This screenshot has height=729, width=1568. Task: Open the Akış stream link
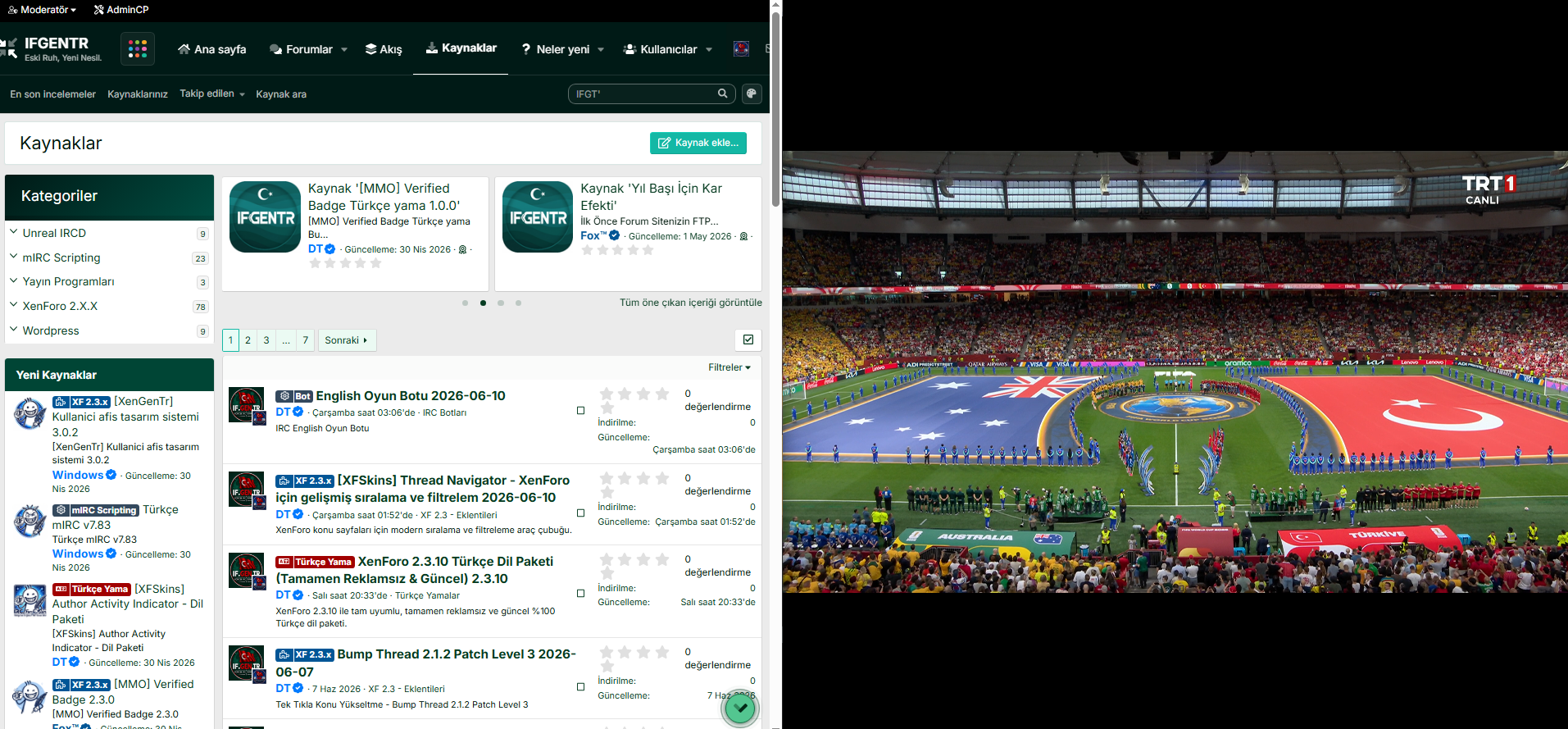click(x=384, y=49)
